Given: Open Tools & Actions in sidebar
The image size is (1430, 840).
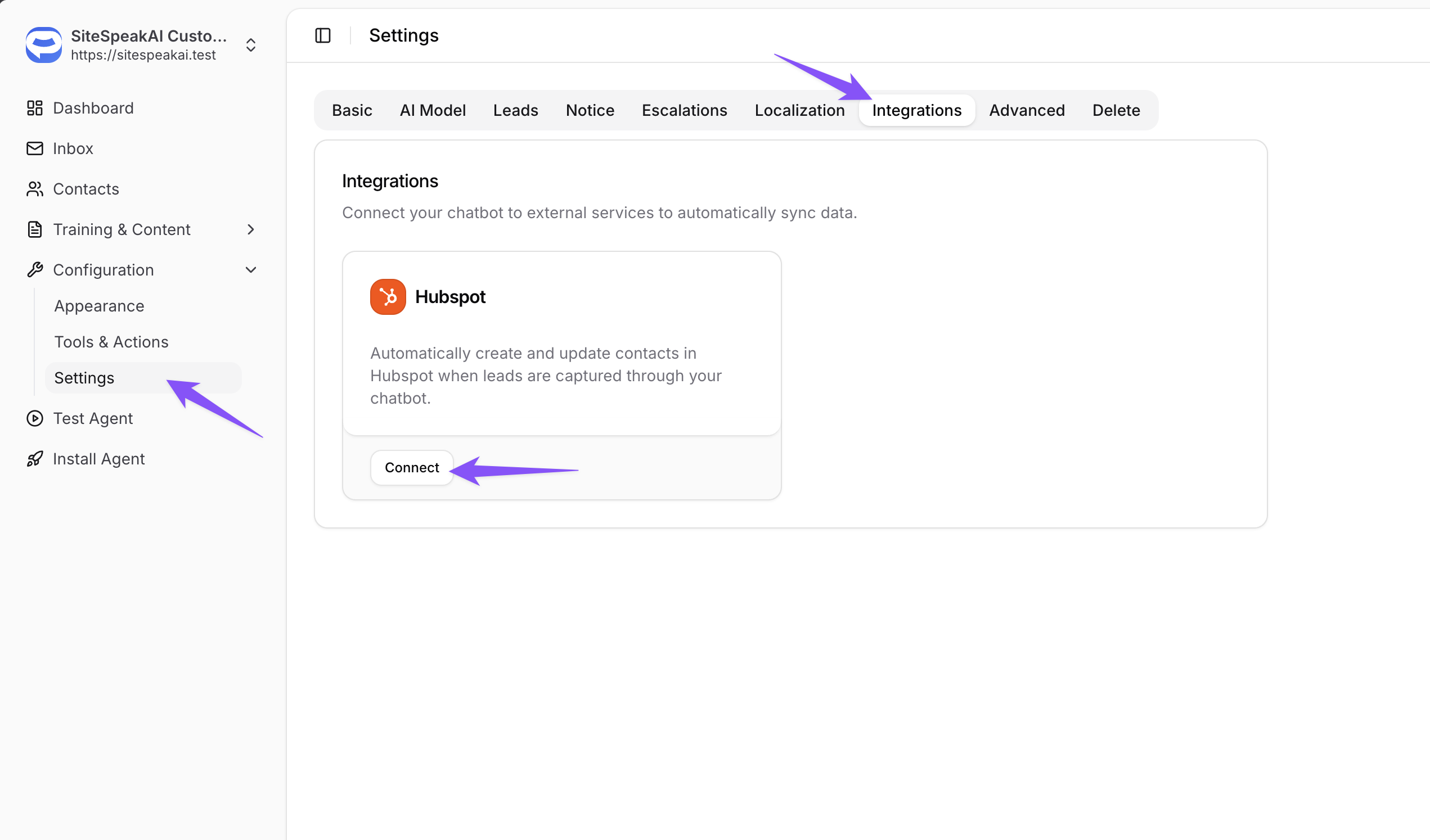Looking at the screenshot, I should (111, 341).
